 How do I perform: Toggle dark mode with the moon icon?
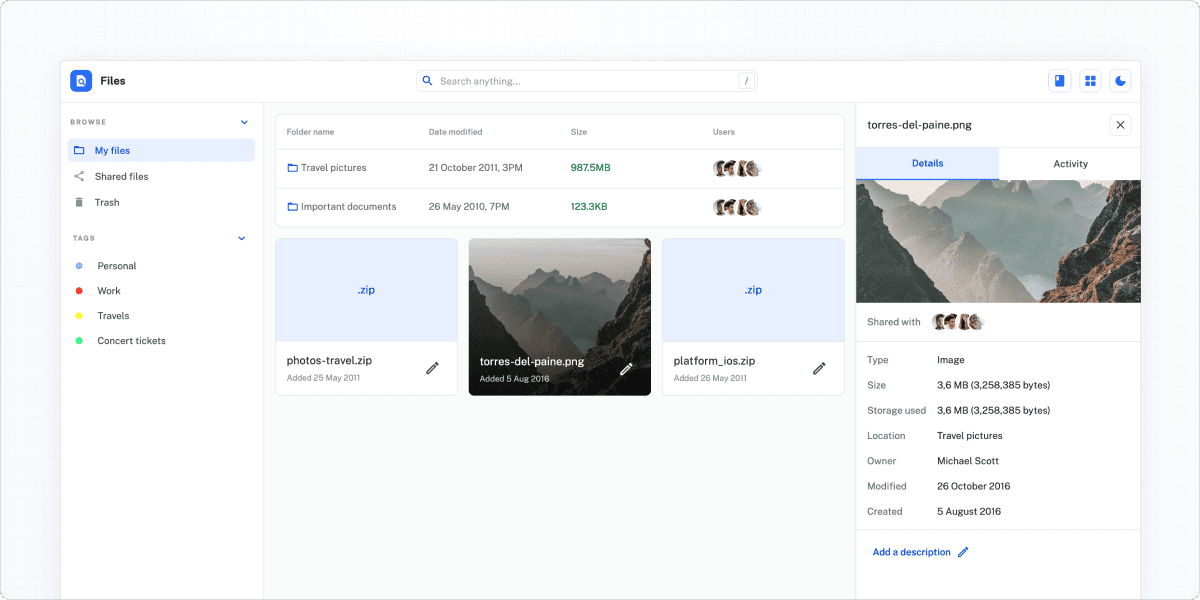1120,80
